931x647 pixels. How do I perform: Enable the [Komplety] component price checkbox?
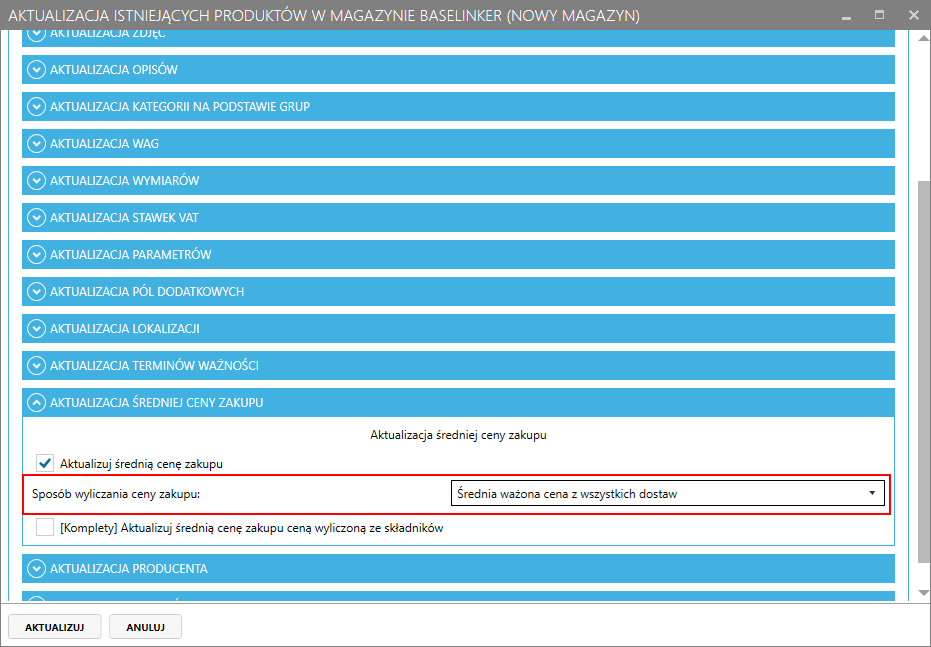(x=45, y=528)
